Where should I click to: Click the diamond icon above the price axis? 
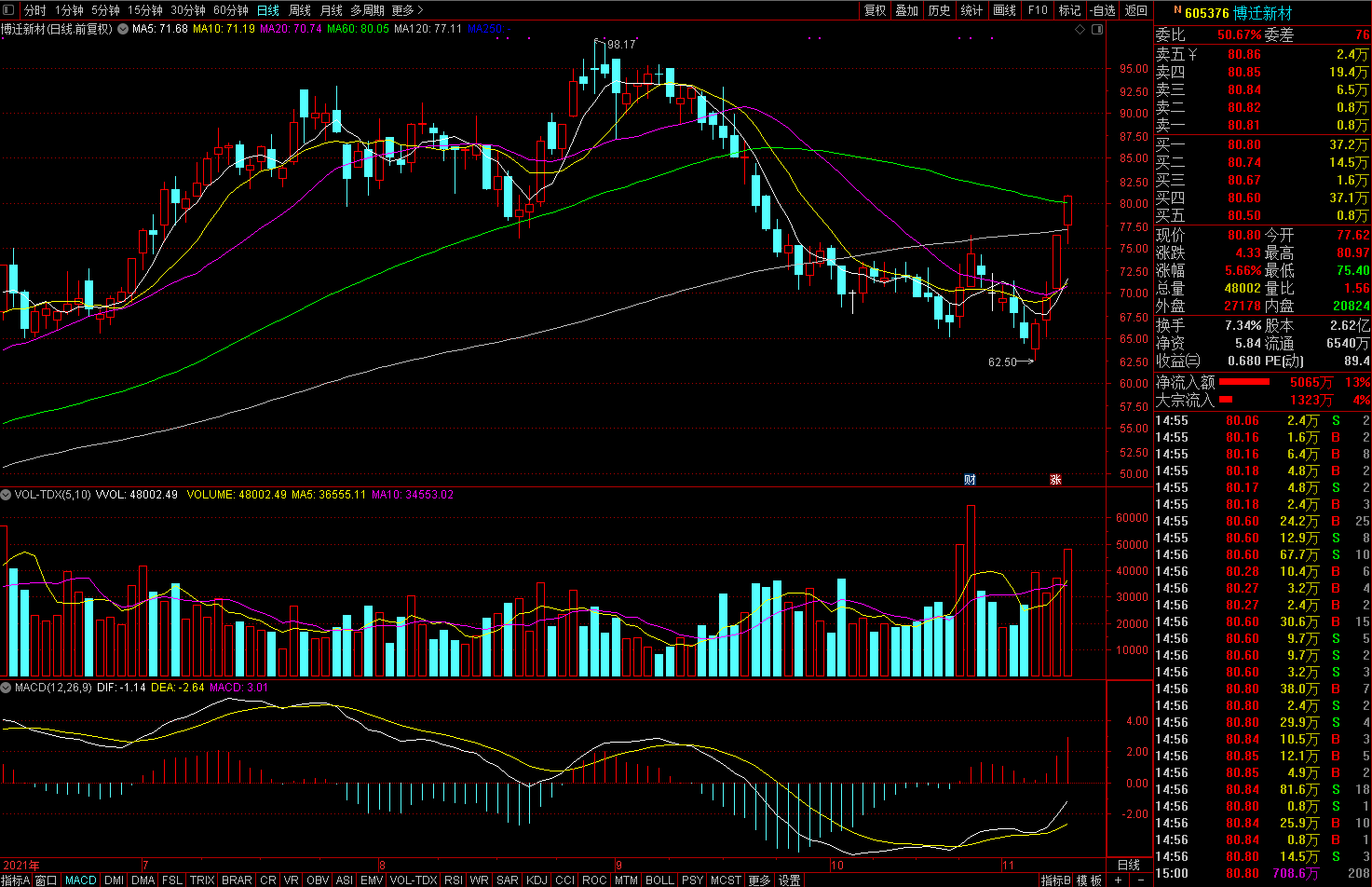pos(1080,29)
